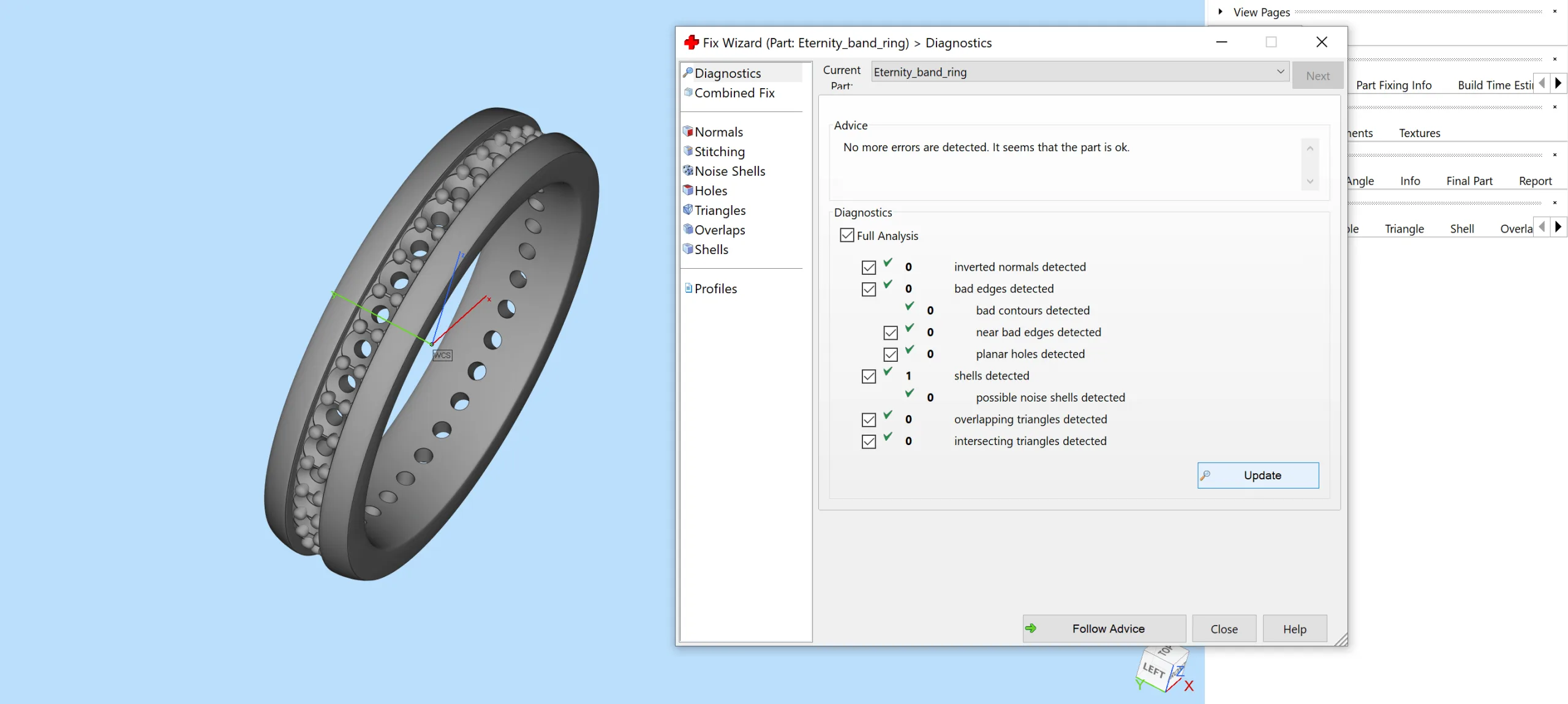
Task: Toggle the Full Analysis checkbox
Action: [x=847, y=235]
